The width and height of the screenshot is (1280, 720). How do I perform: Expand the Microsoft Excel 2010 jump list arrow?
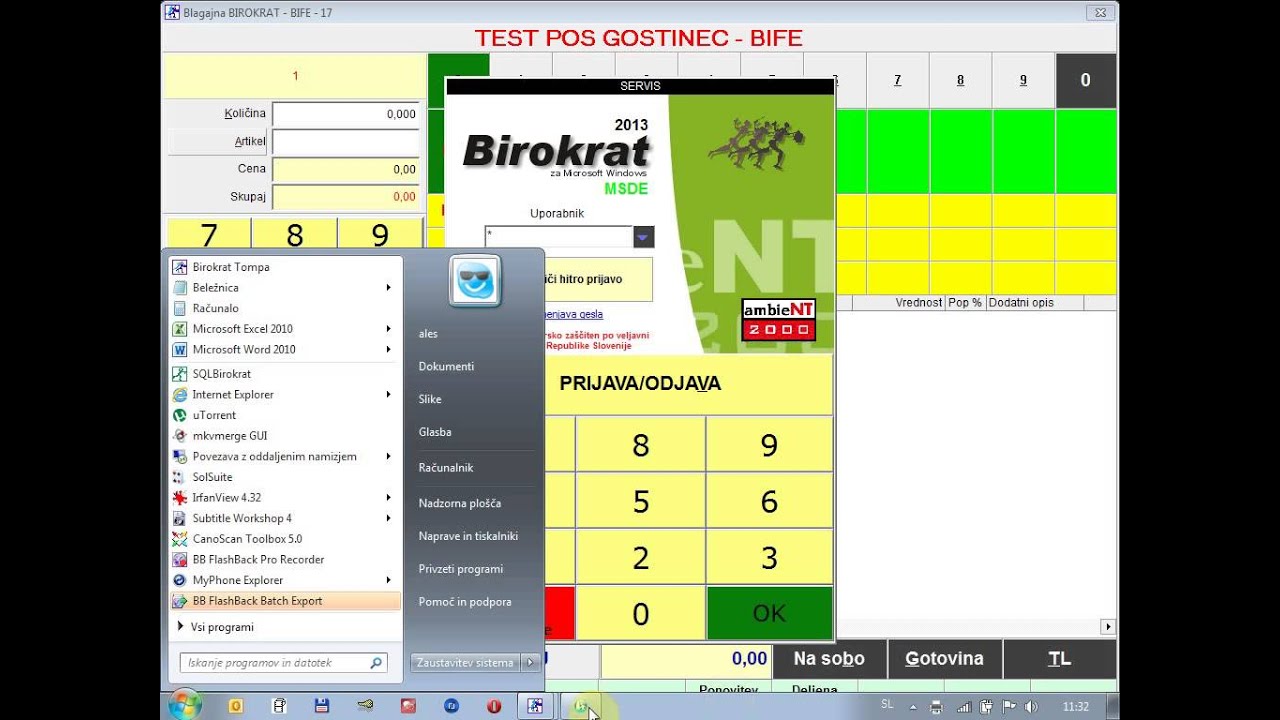(x=388, y=329)
